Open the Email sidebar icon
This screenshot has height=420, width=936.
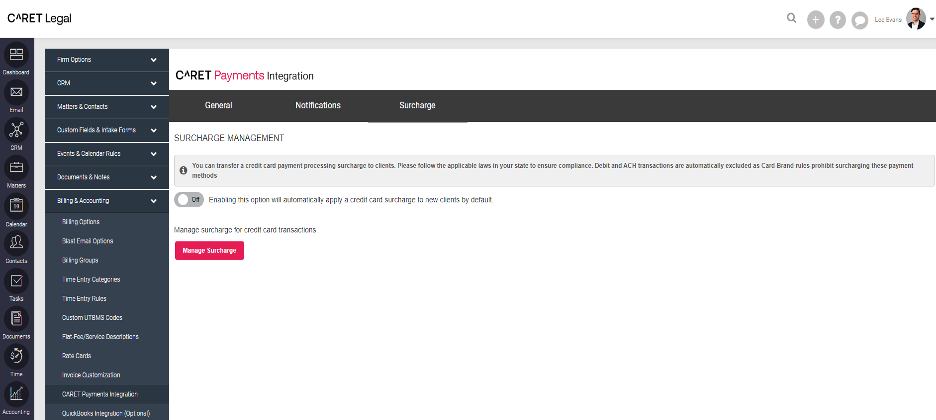(x=16, y=92)
